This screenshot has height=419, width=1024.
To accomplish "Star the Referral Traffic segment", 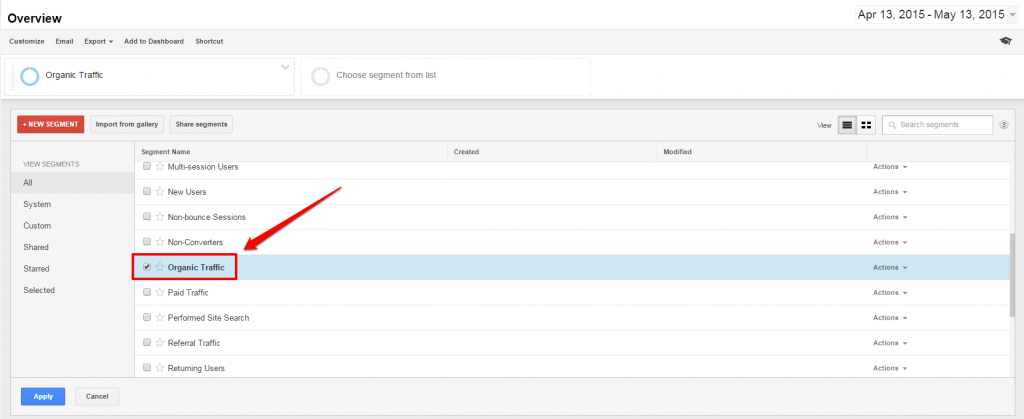I will (159, 343).
